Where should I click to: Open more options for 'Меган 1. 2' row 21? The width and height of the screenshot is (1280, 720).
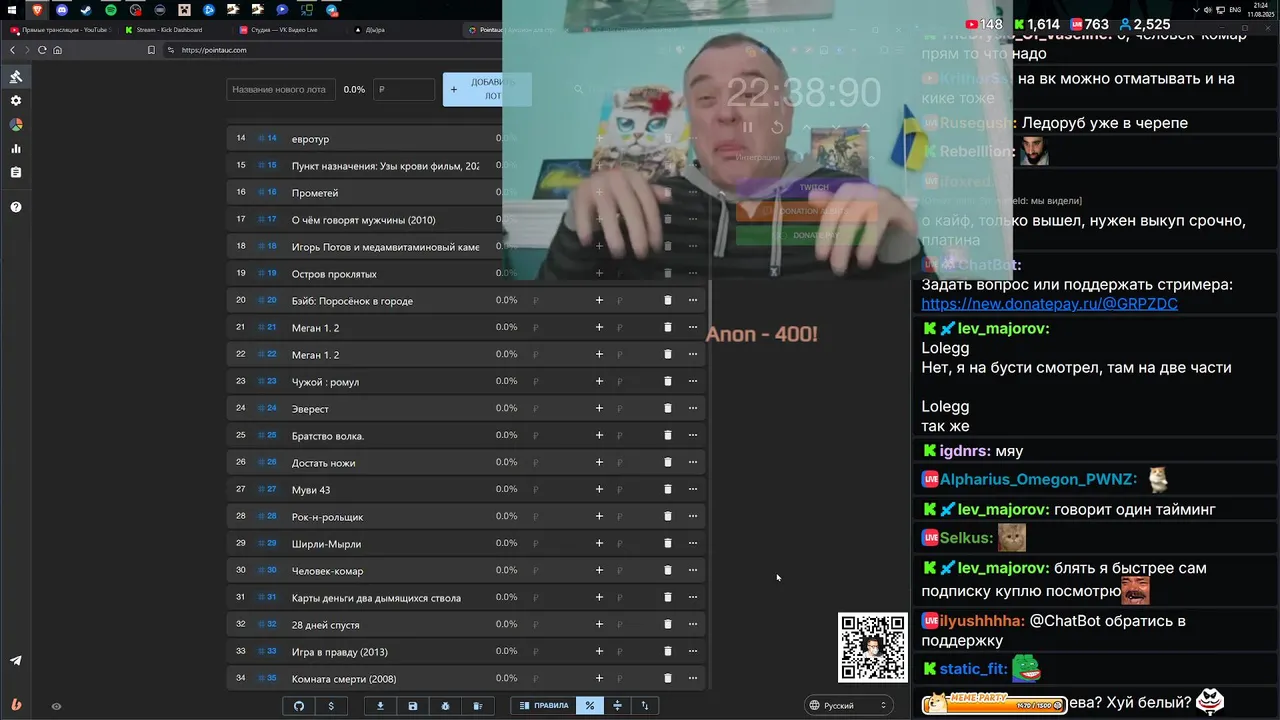click(692, 327)
